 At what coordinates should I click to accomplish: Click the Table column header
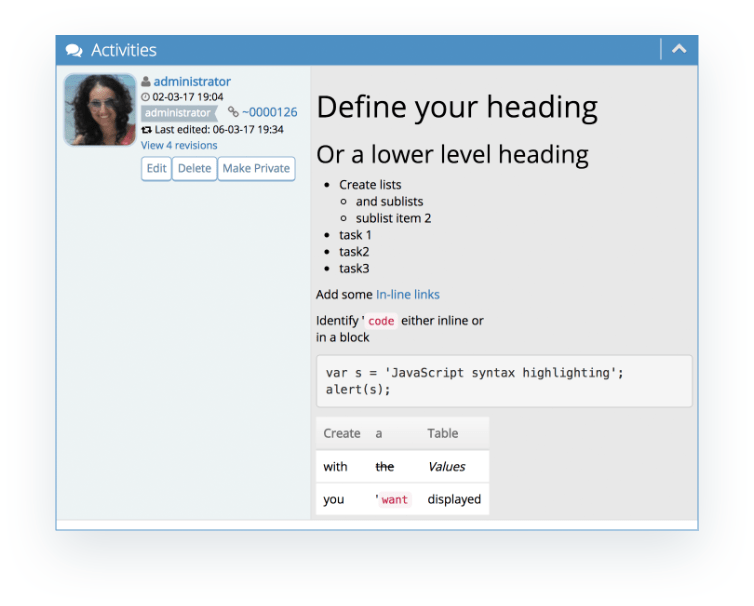tap(443, 434)
